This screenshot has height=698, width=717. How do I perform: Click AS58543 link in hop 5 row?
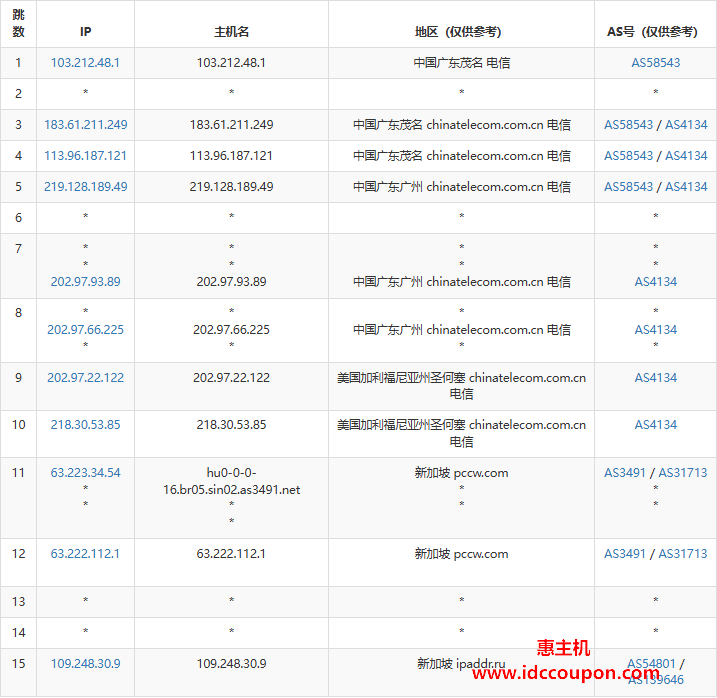click(x=629, y=187)
